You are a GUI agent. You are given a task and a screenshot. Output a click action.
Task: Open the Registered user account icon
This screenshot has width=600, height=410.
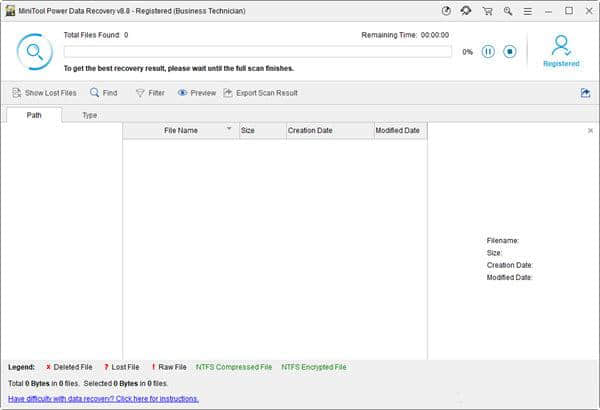click(561, 48)
